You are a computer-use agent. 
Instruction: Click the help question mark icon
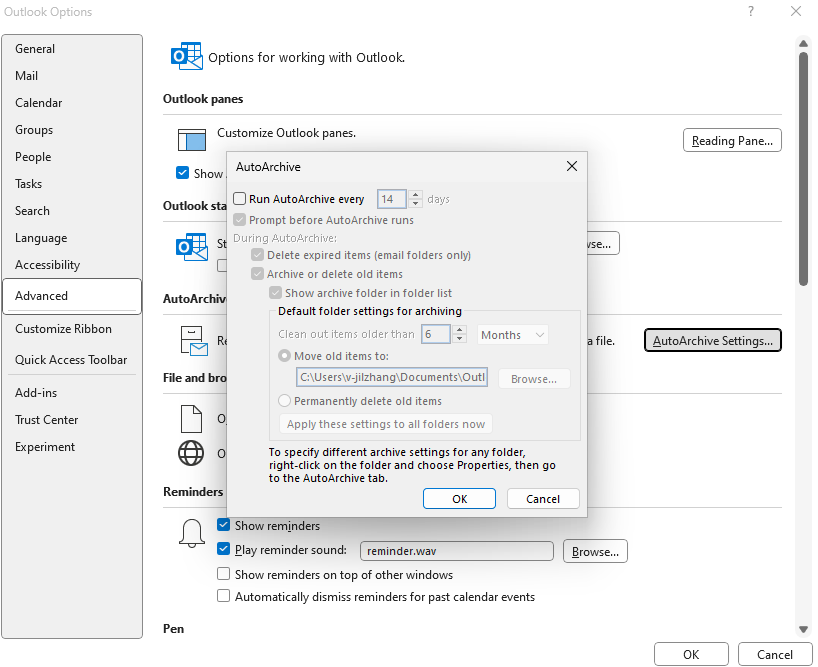tap(750, 11)
